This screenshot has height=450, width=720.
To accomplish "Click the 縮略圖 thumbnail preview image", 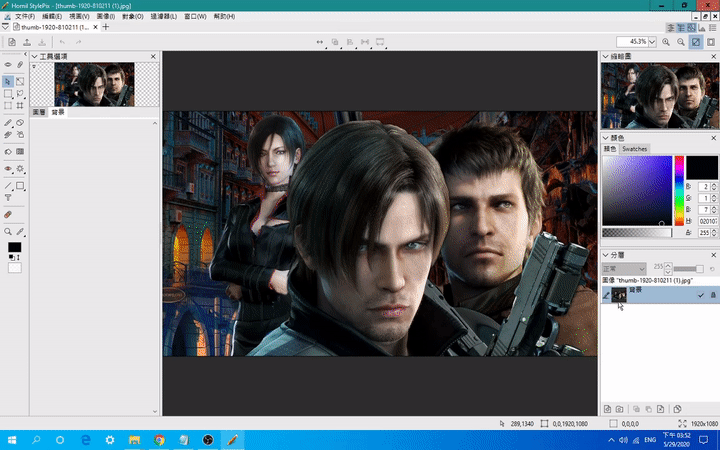I will click(x=660, y=96).
